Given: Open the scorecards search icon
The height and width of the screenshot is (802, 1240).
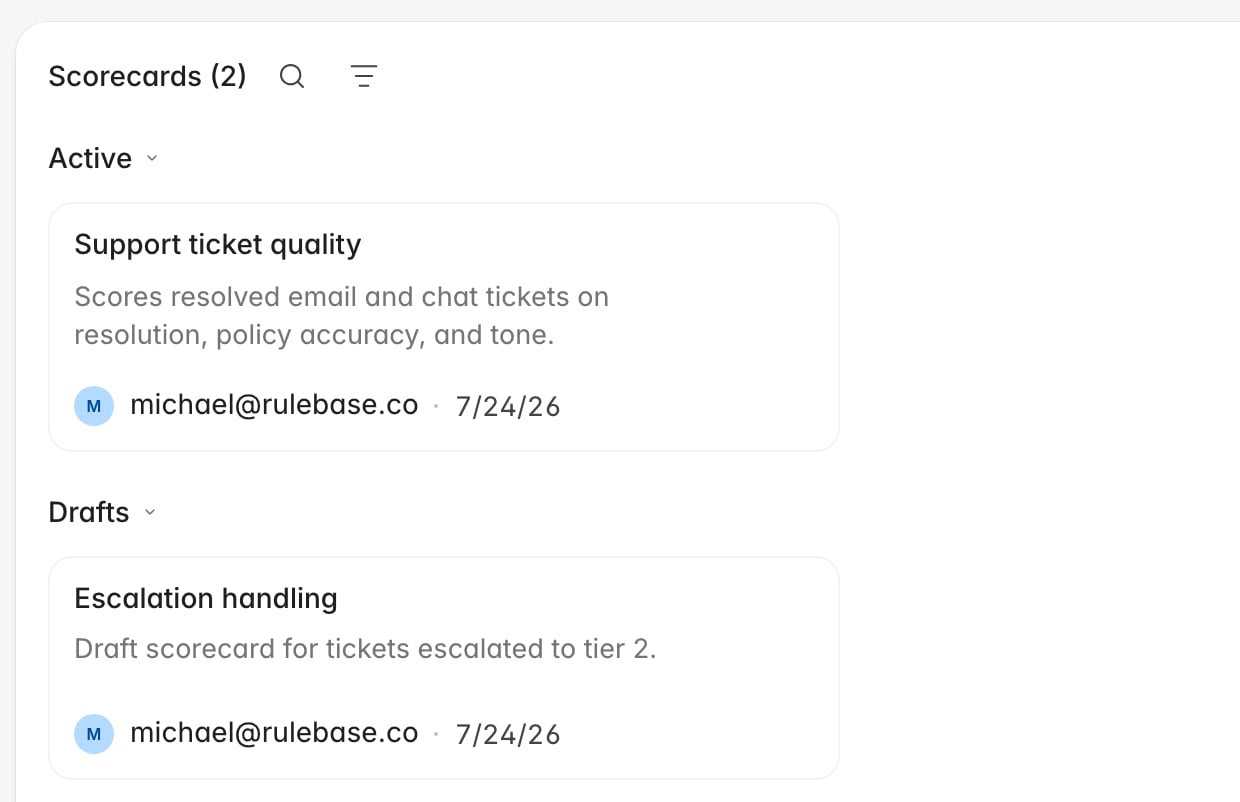Looking at the screenshot, I should 292,76.
